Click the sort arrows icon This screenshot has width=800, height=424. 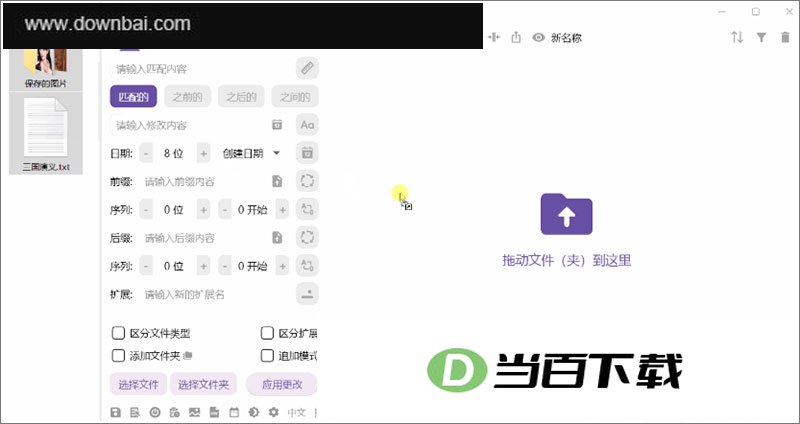tap(737, 37)
